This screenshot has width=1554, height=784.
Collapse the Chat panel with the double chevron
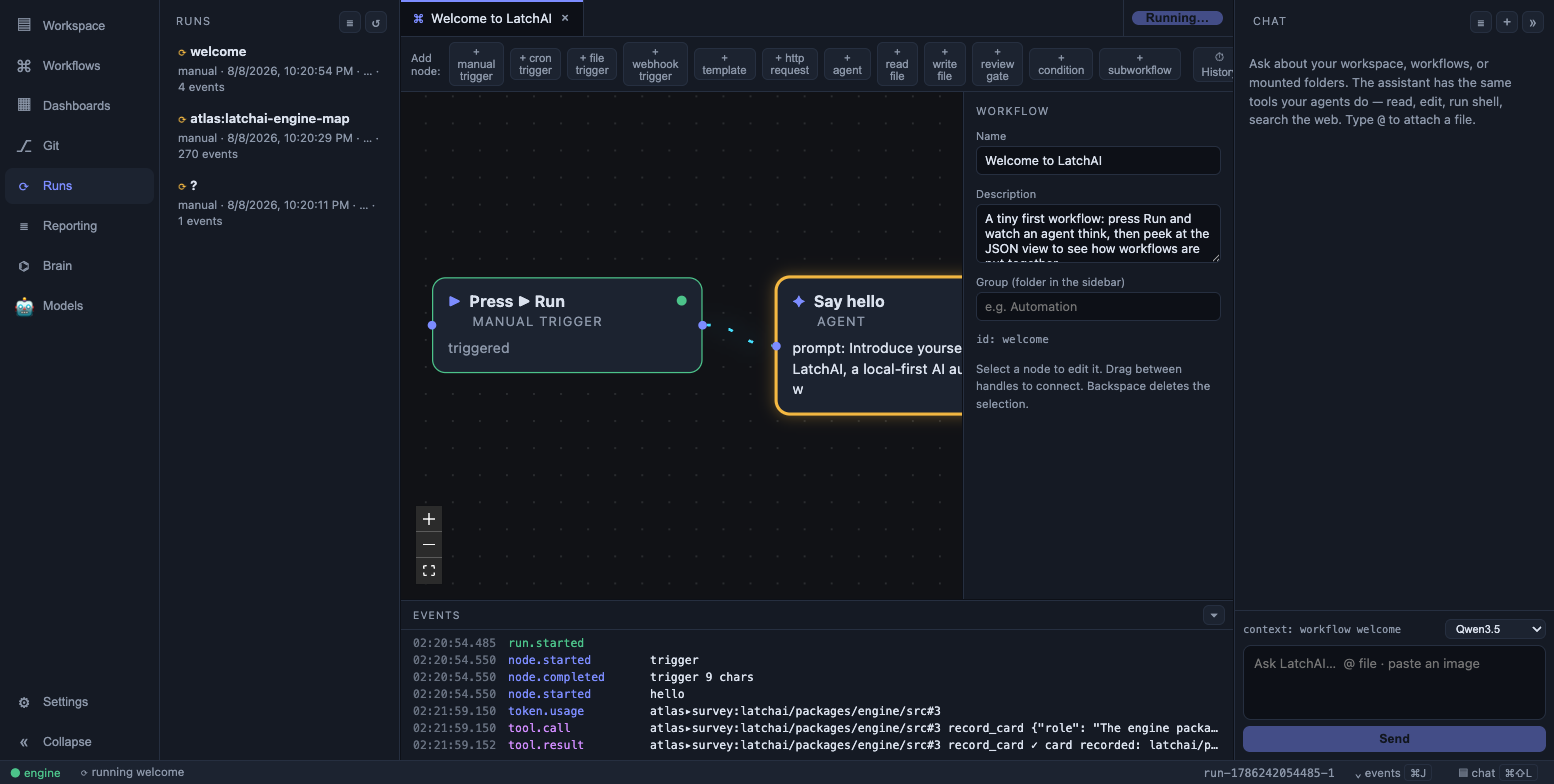click(1533, 22)
